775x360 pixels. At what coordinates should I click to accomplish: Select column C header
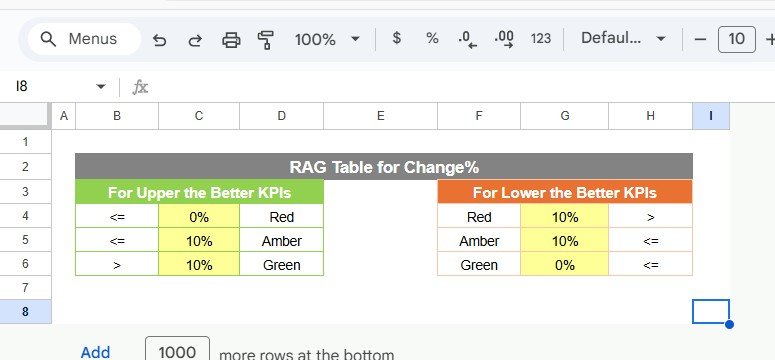coord(199,116)
